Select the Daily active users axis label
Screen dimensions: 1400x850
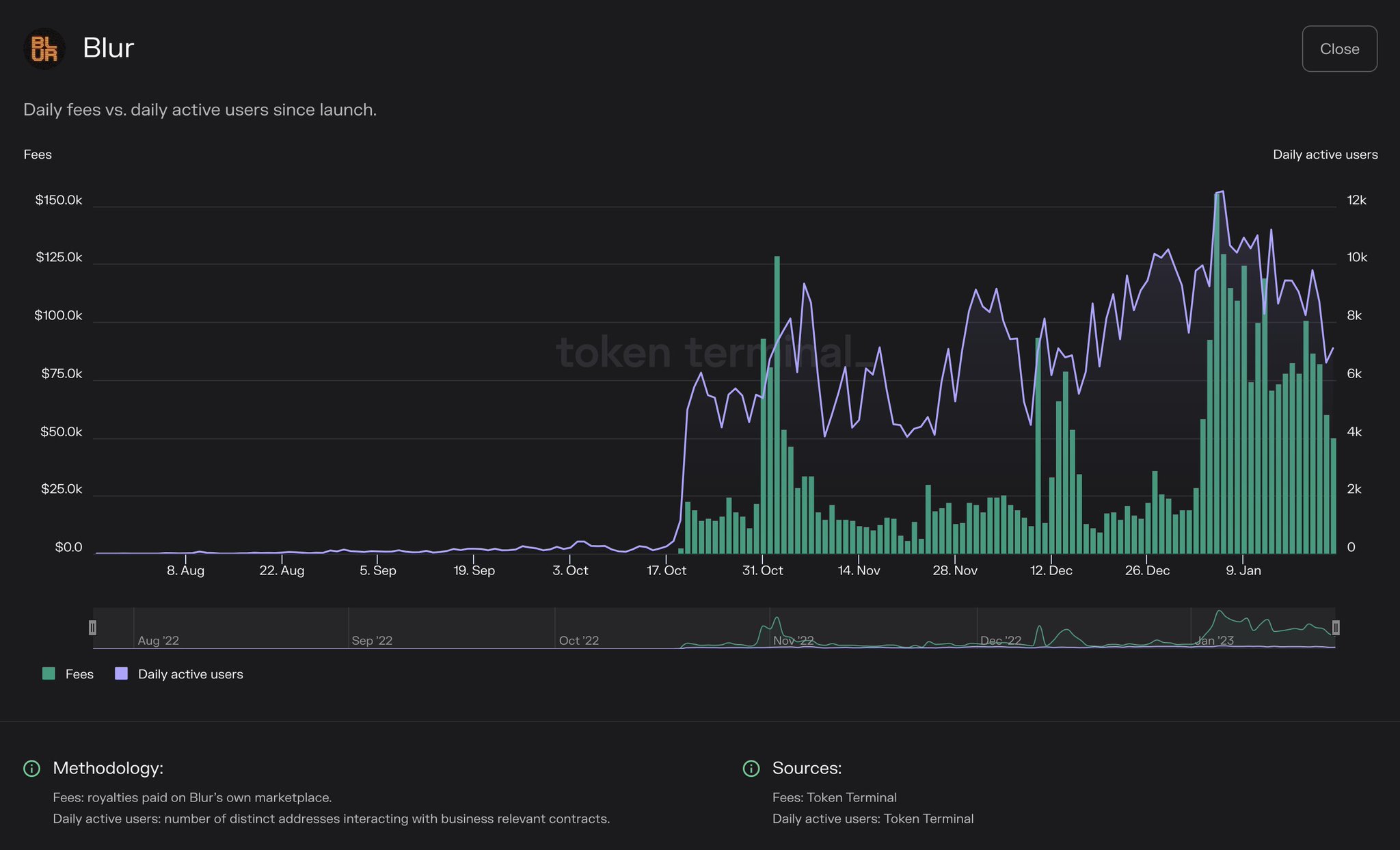[x=1325, y=154]
